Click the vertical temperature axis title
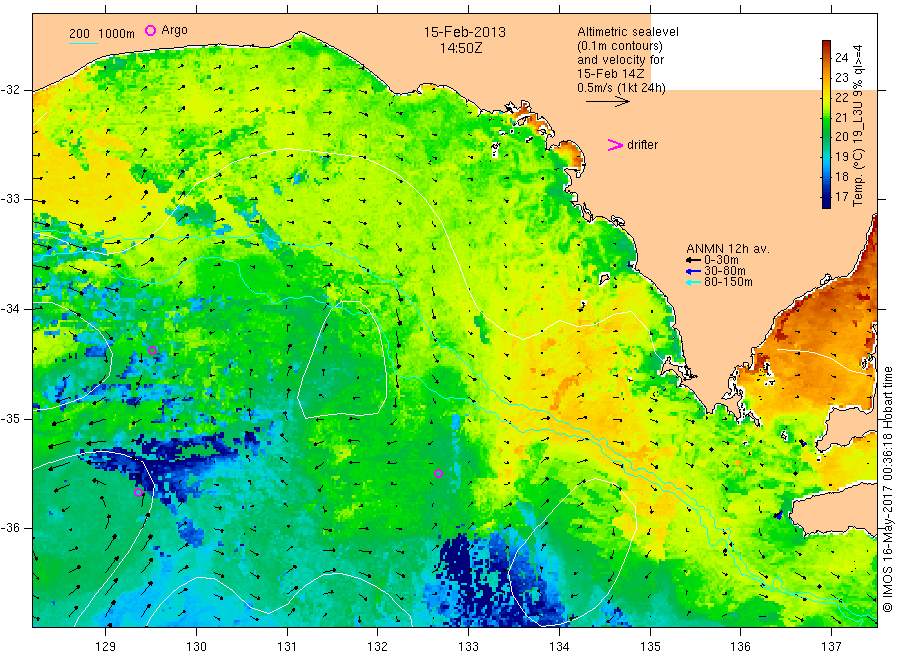Screen dimensions: 900x660 pos(858,125)
